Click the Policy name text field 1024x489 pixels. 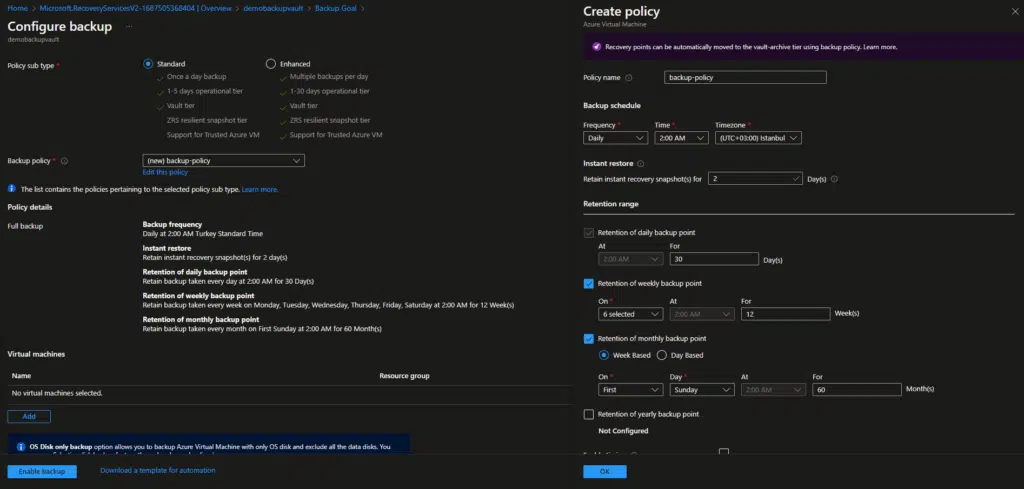coord(745,78)
